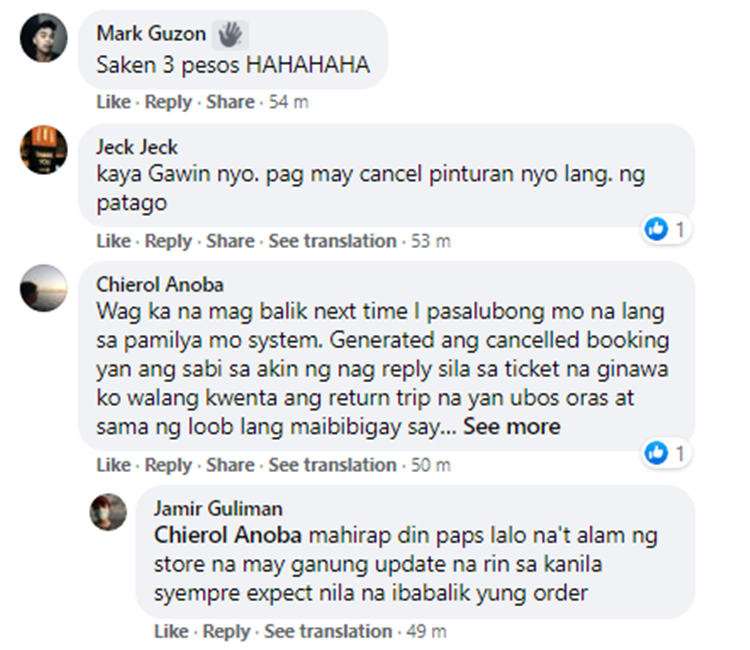This screenshot has height=650, width=750.
Task: Like Mark Guzon's comment
Action: click(113, 102)
